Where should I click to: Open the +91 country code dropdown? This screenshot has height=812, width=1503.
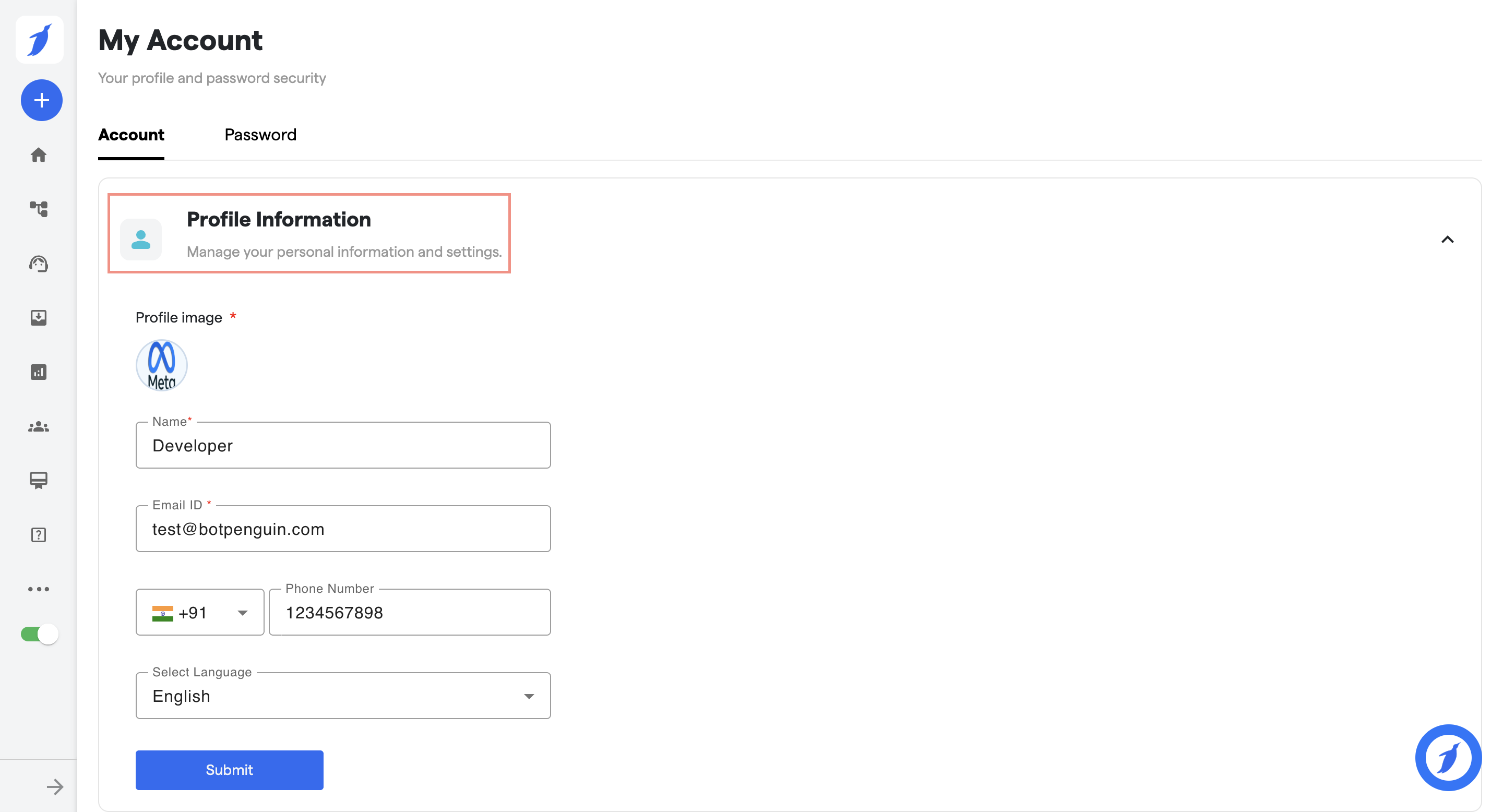(199, 613)
